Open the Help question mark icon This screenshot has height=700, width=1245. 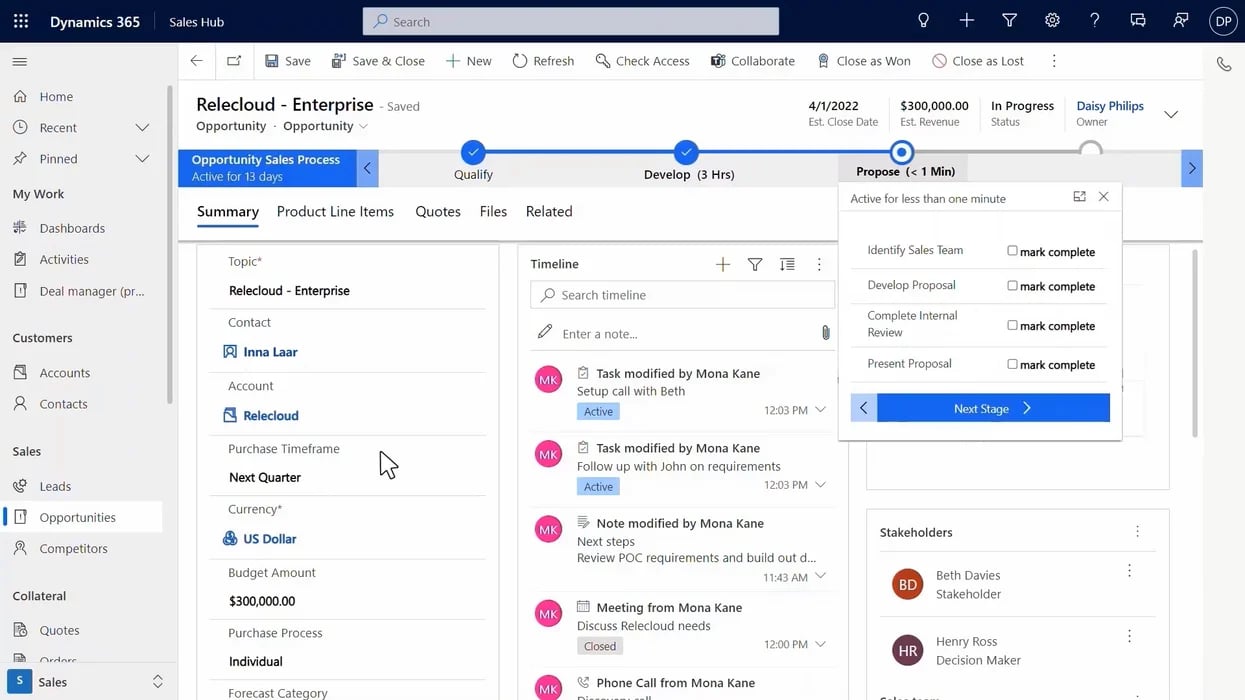click(1093, 19)
